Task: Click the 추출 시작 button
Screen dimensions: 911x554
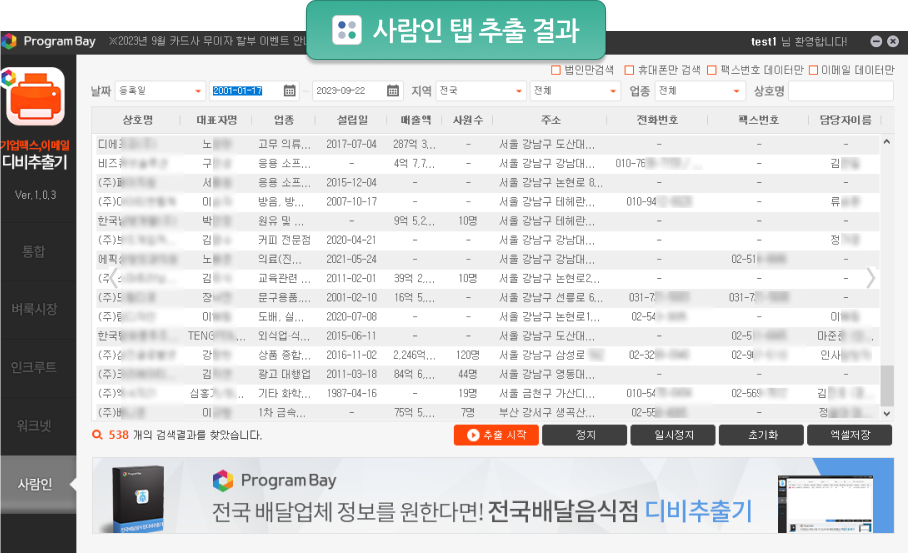Action: click(x=496, y=435)
